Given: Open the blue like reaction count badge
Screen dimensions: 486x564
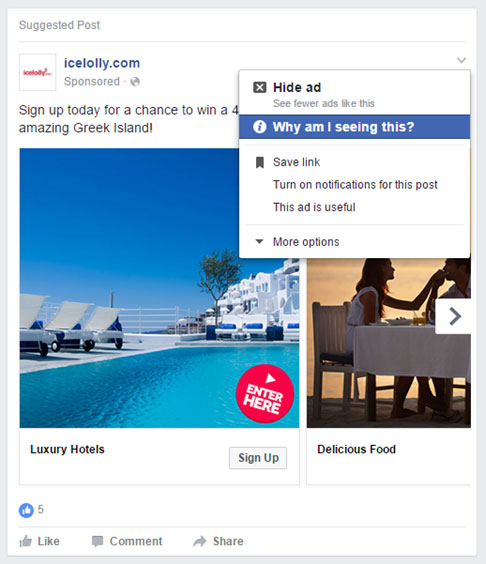Looking at the screenshot, I should click(x=26, y=510).
